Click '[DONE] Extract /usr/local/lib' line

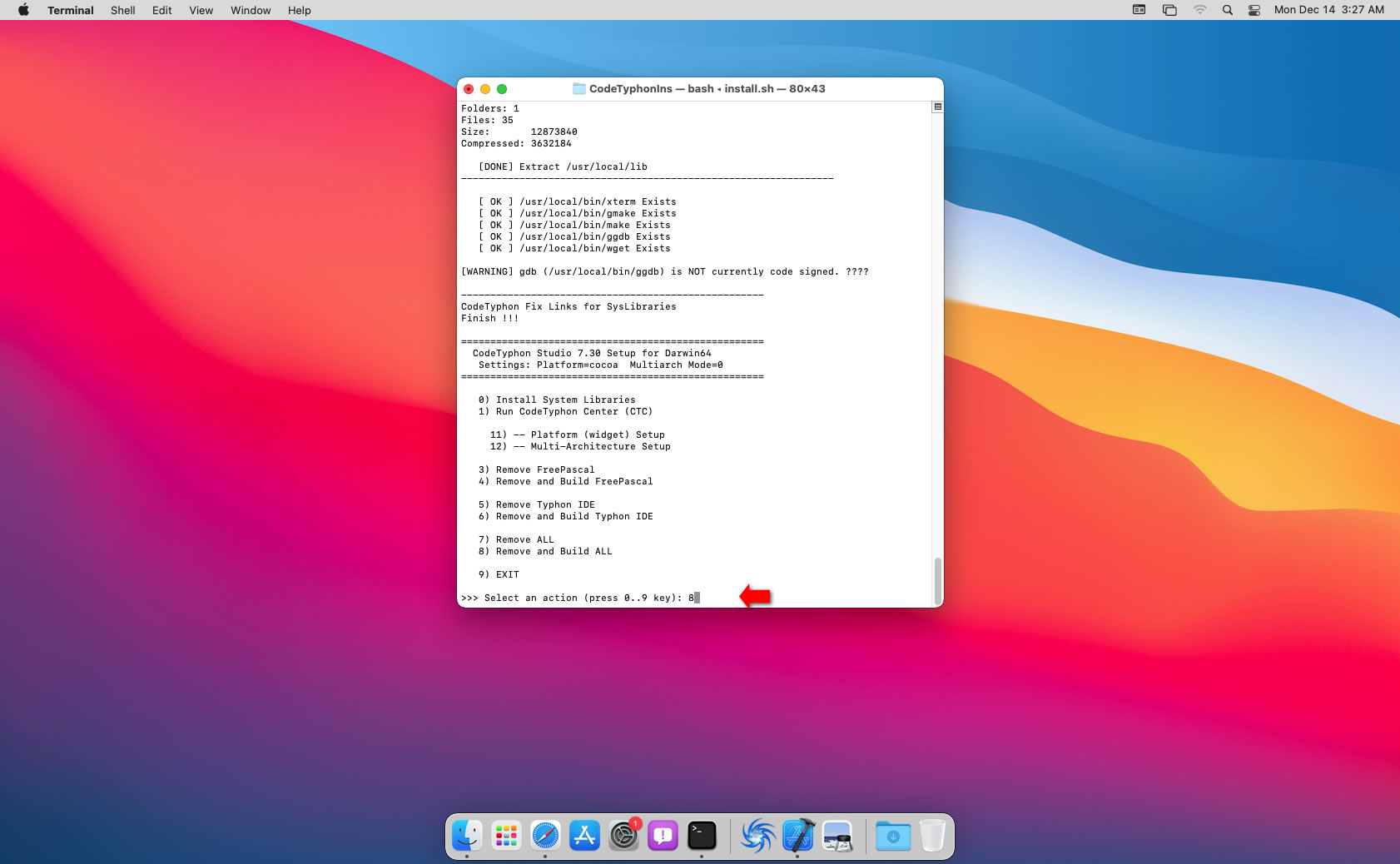[563, 166]
